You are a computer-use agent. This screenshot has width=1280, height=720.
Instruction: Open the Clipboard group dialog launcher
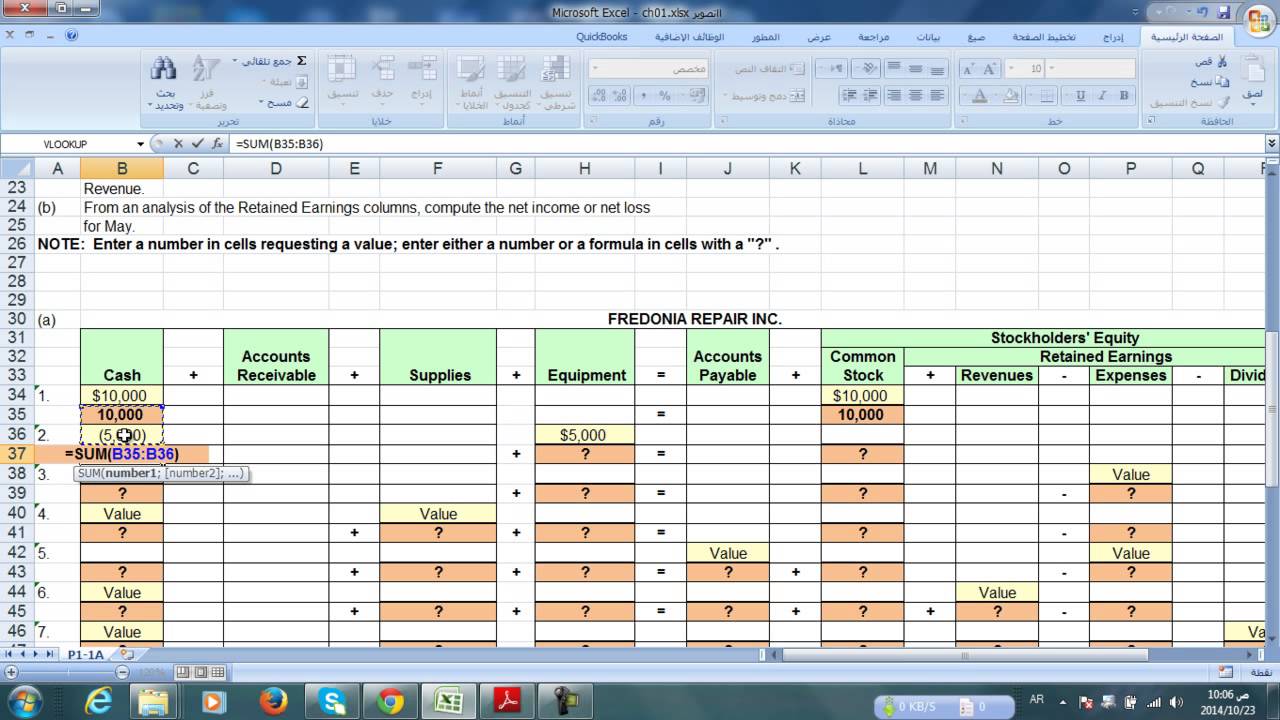click(1152, 121)
